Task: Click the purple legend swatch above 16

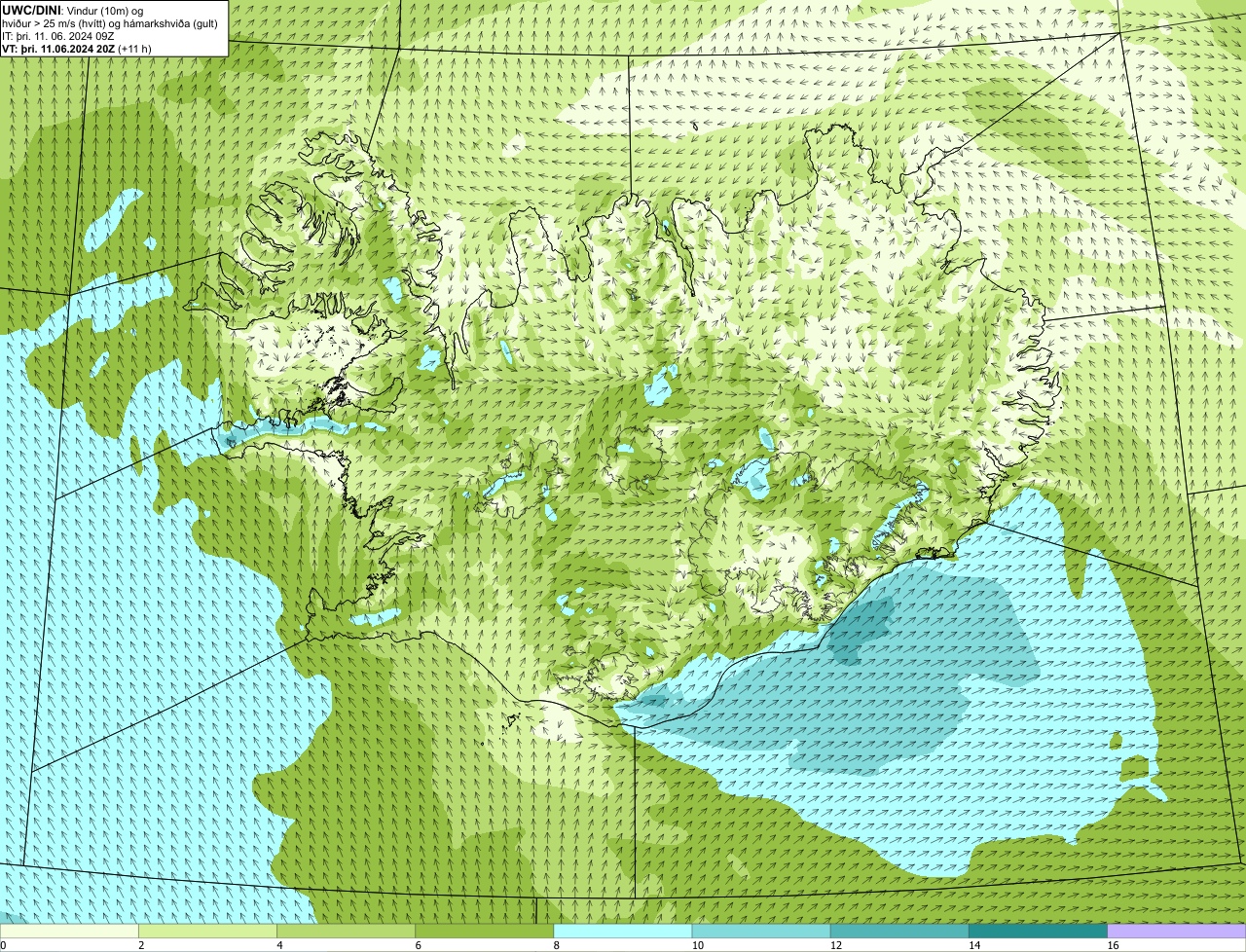Action: tap(1177, 931)
